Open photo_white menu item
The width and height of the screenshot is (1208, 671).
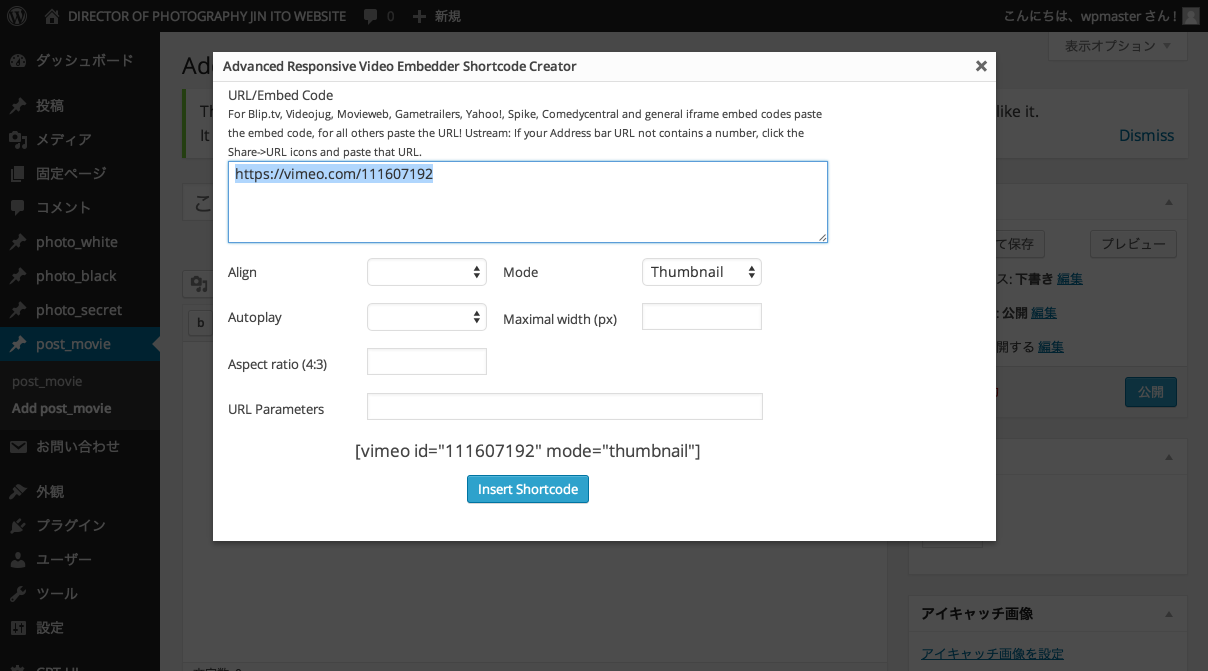(x=77, y=242)
